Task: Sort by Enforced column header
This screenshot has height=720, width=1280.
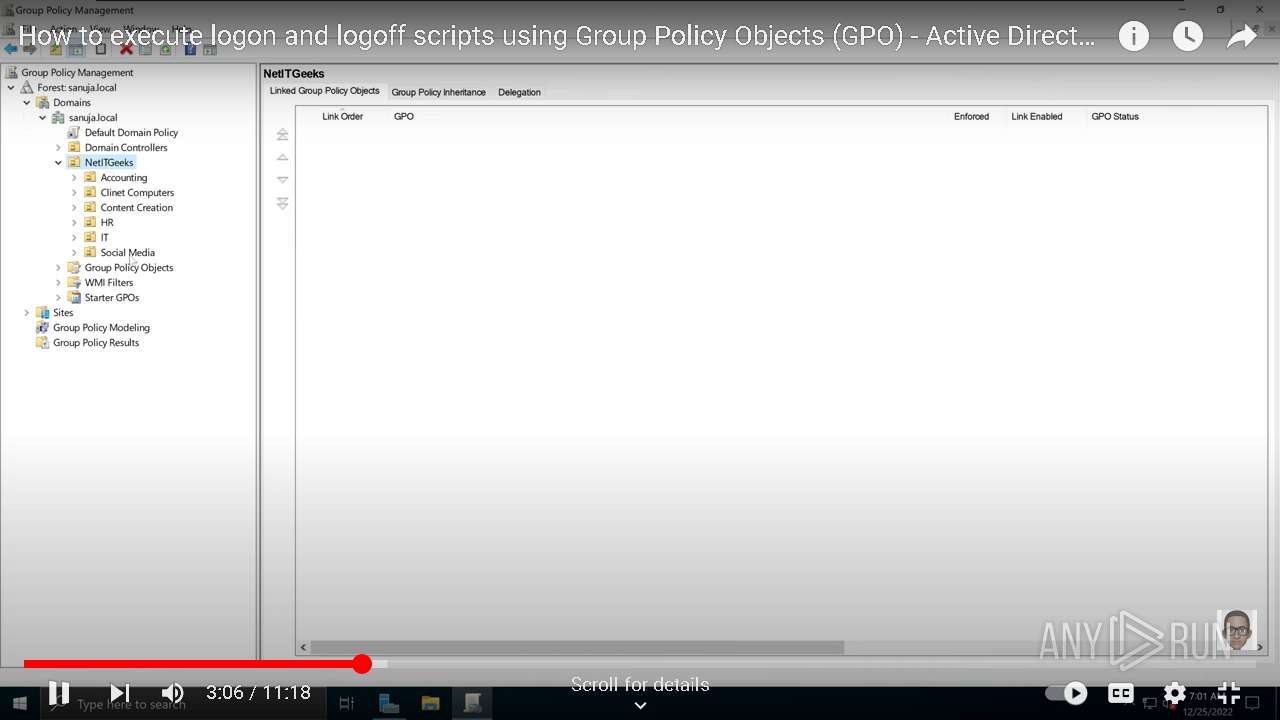Action: 971,117
